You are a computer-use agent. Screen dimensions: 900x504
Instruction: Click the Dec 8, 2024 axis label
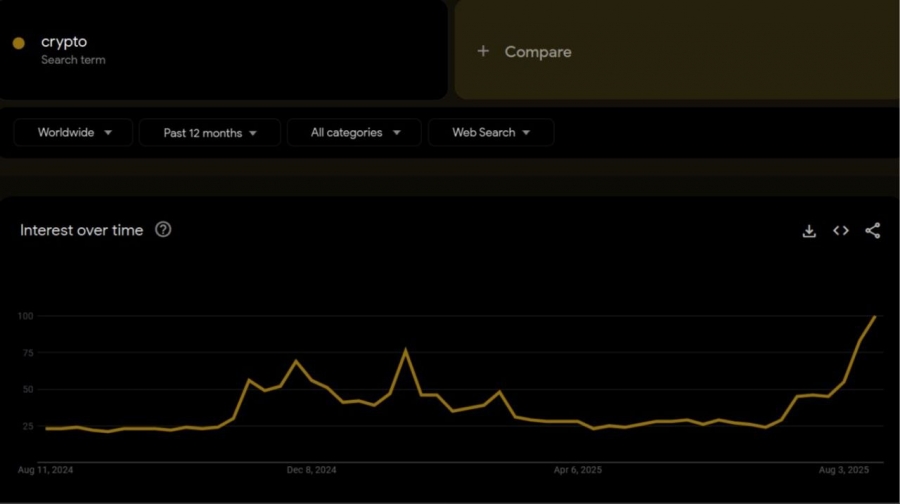pyautogui.click(x=311, y=468)
